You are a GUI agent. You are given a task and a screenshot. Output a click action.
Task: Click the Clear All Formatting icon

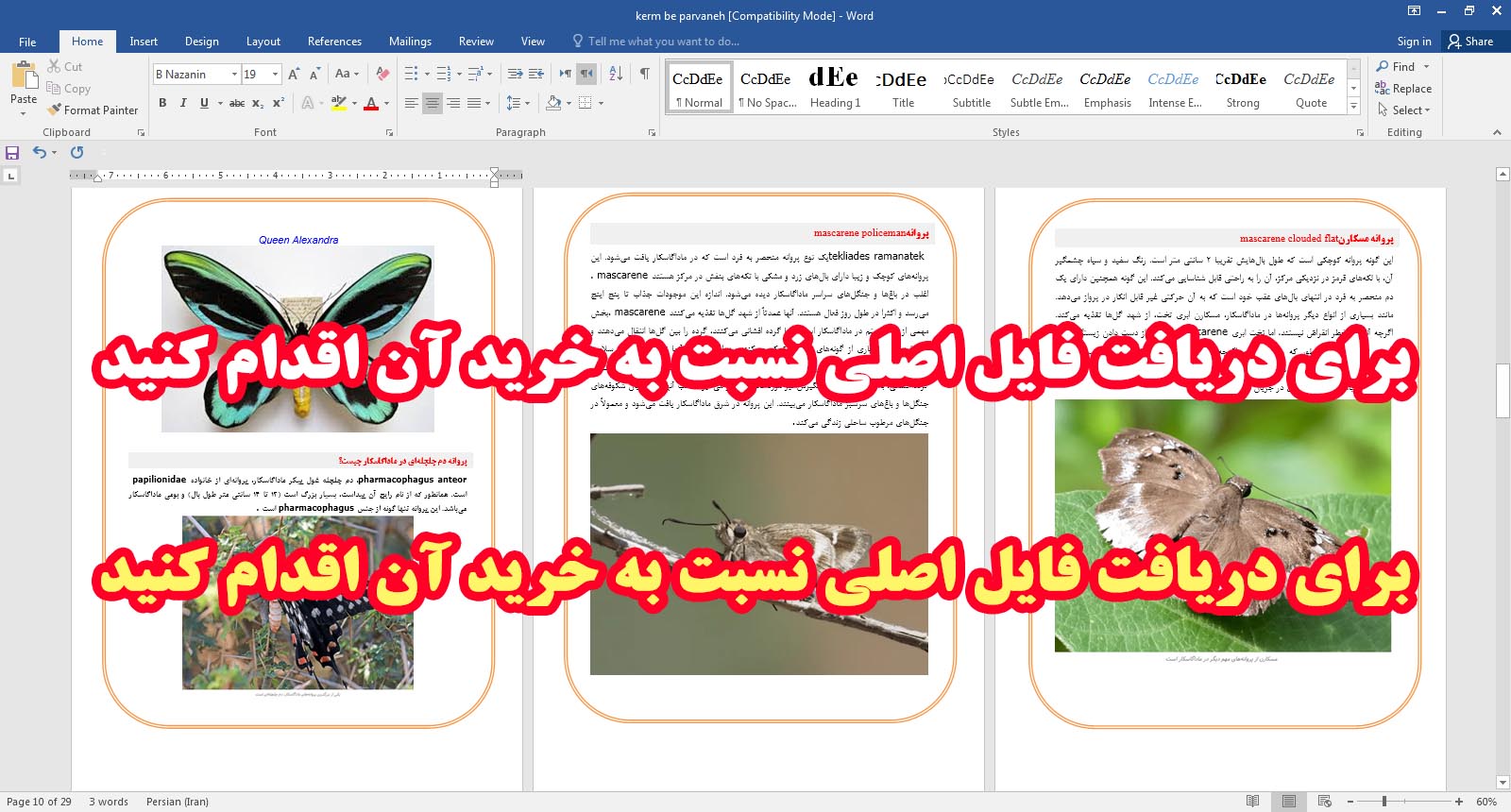click(382, 74)
